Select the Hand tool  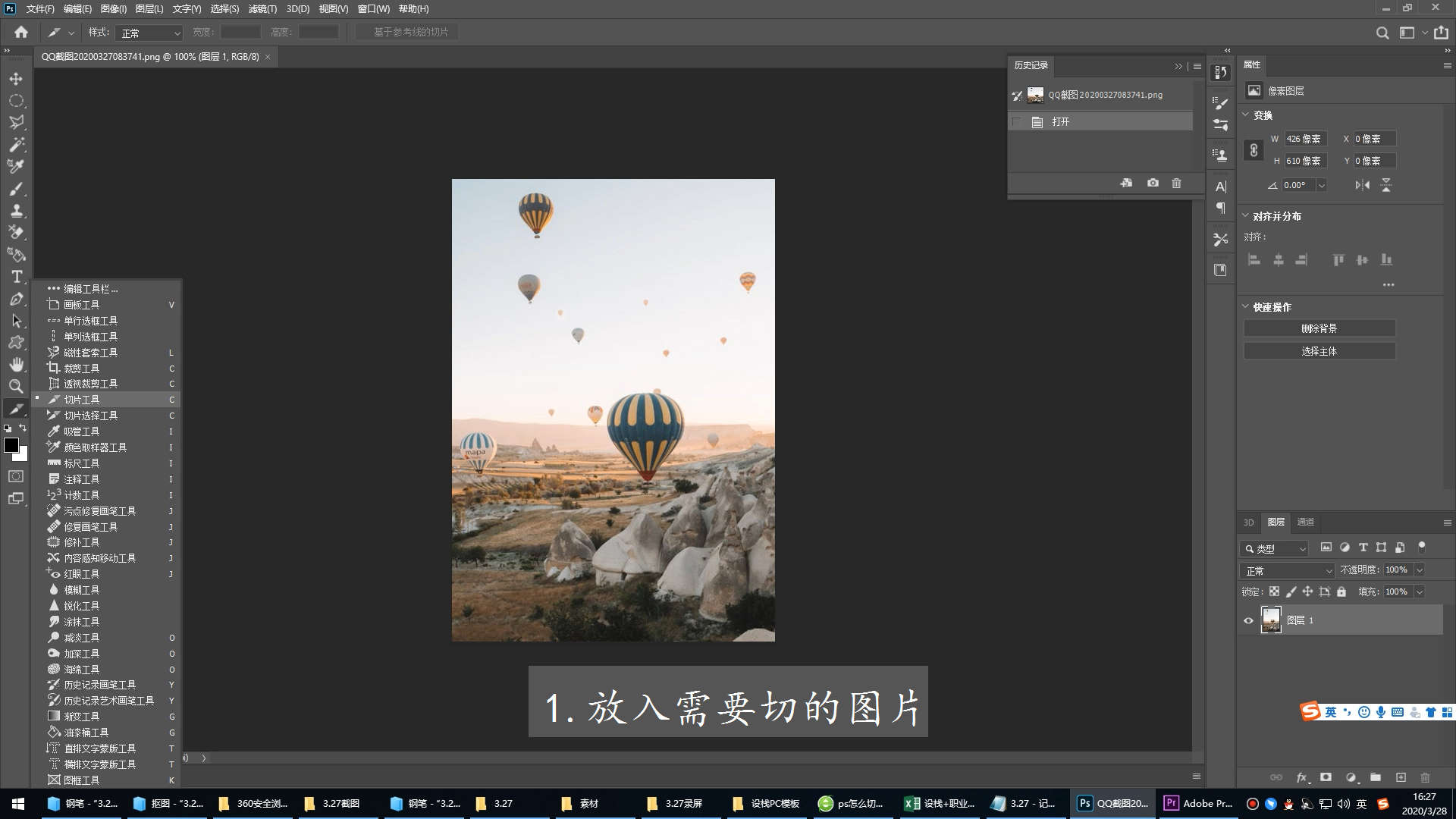pos(16,365)
